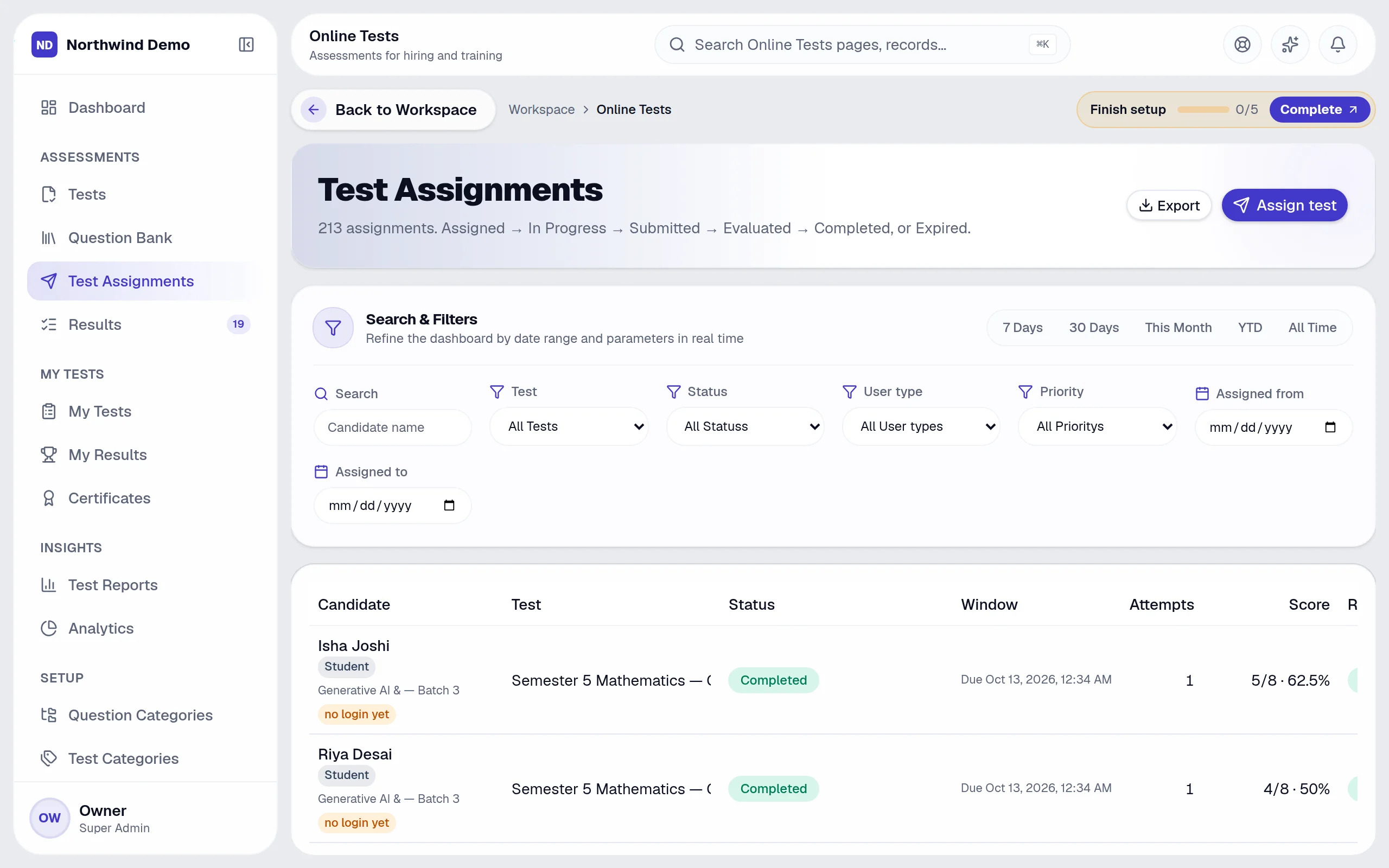Click the Candidate column header
1389x868 pixels.
pyautogui.click(x=354, y=604)
